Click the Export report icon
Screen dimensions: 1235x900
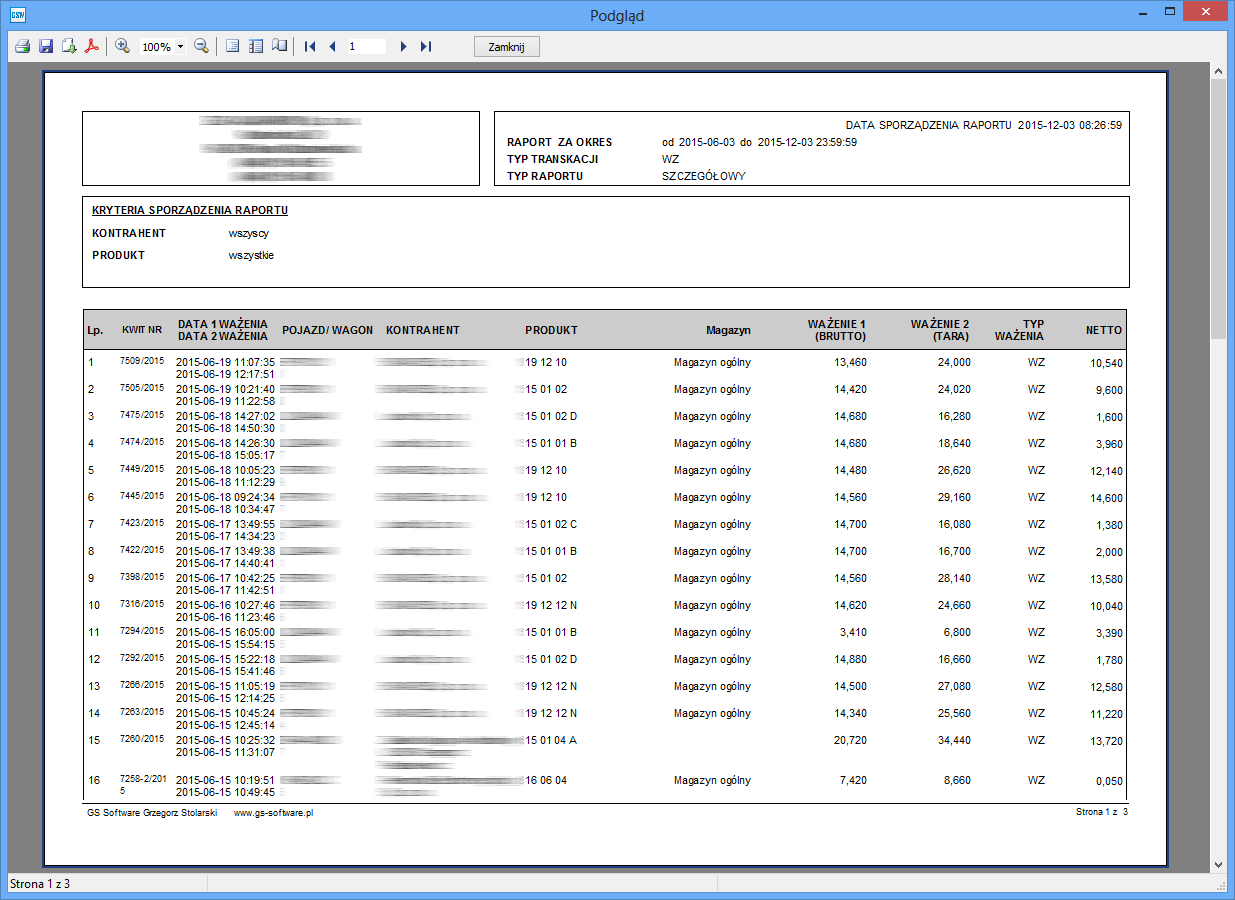[69, 46]
